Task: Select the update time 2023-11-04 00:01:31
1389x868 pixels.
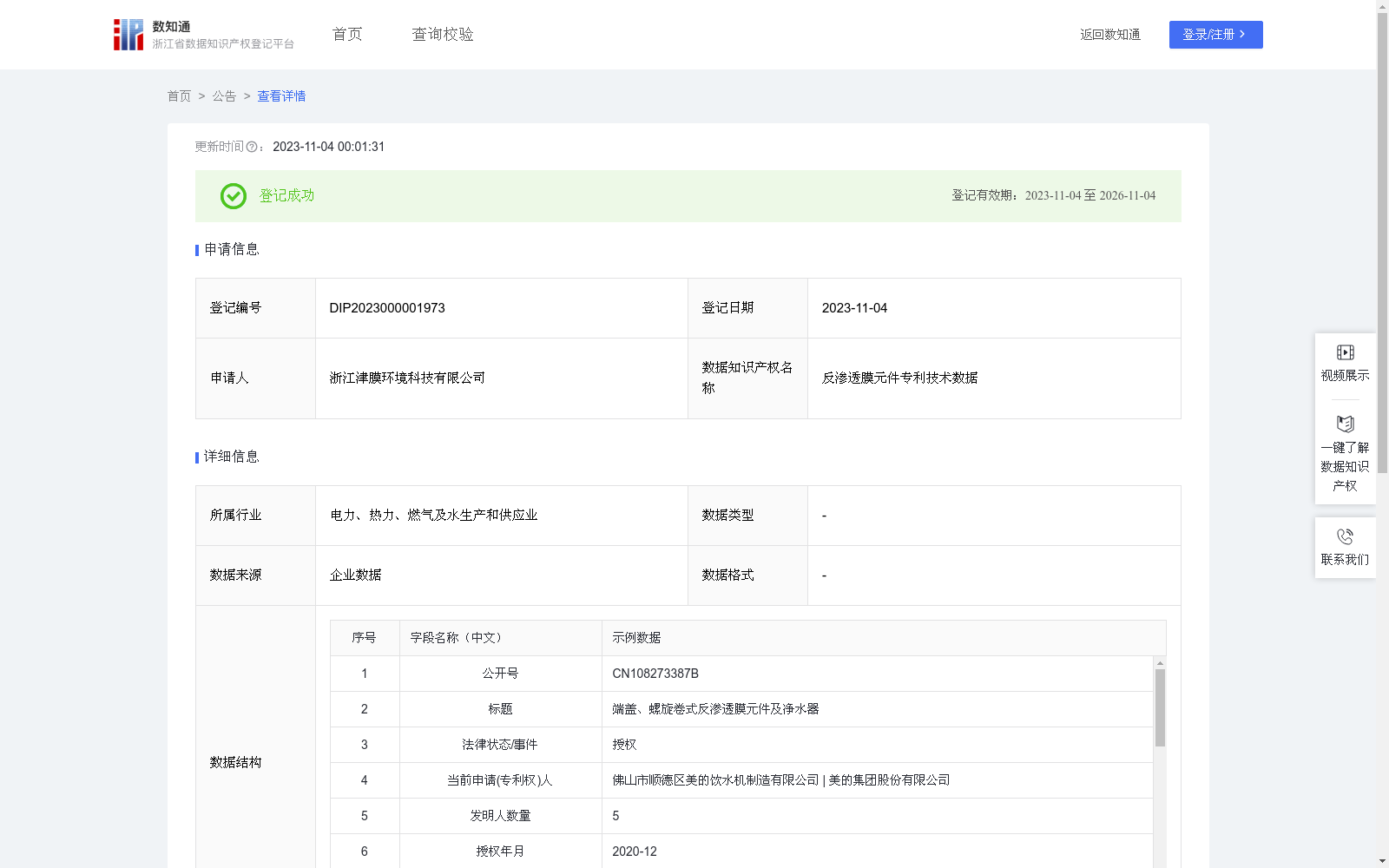Action: tap(328, 147)
